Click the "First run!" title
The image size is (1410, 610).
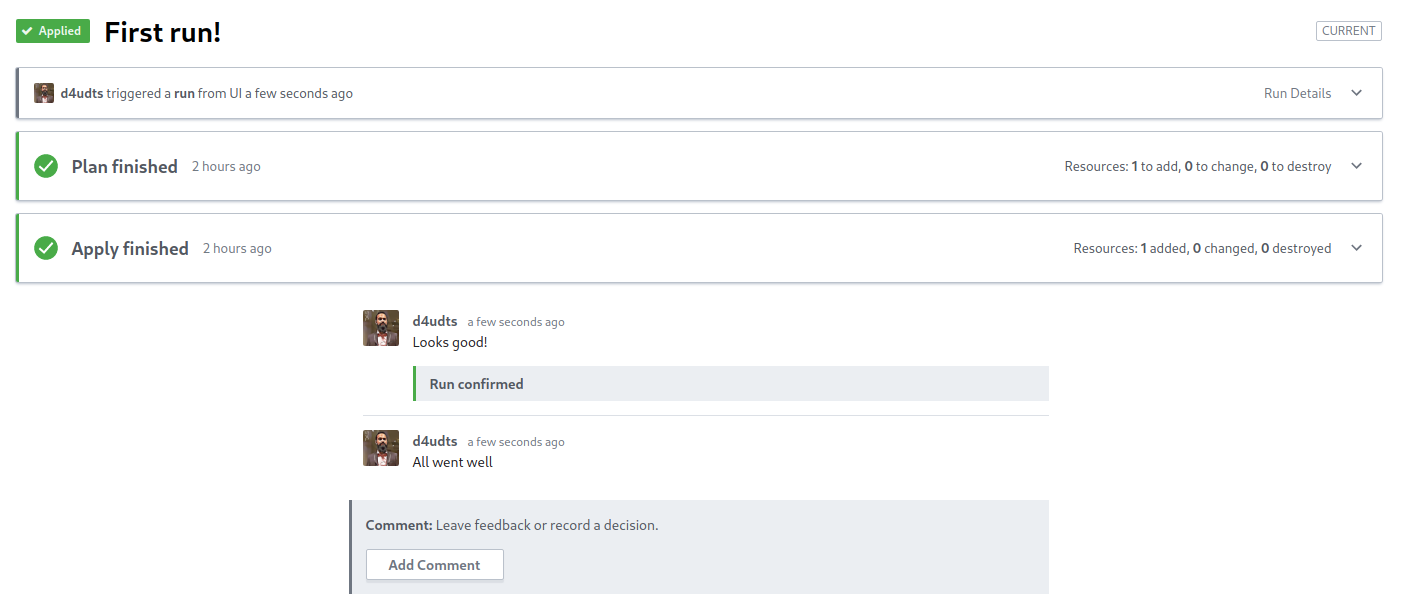click(163, 32)
